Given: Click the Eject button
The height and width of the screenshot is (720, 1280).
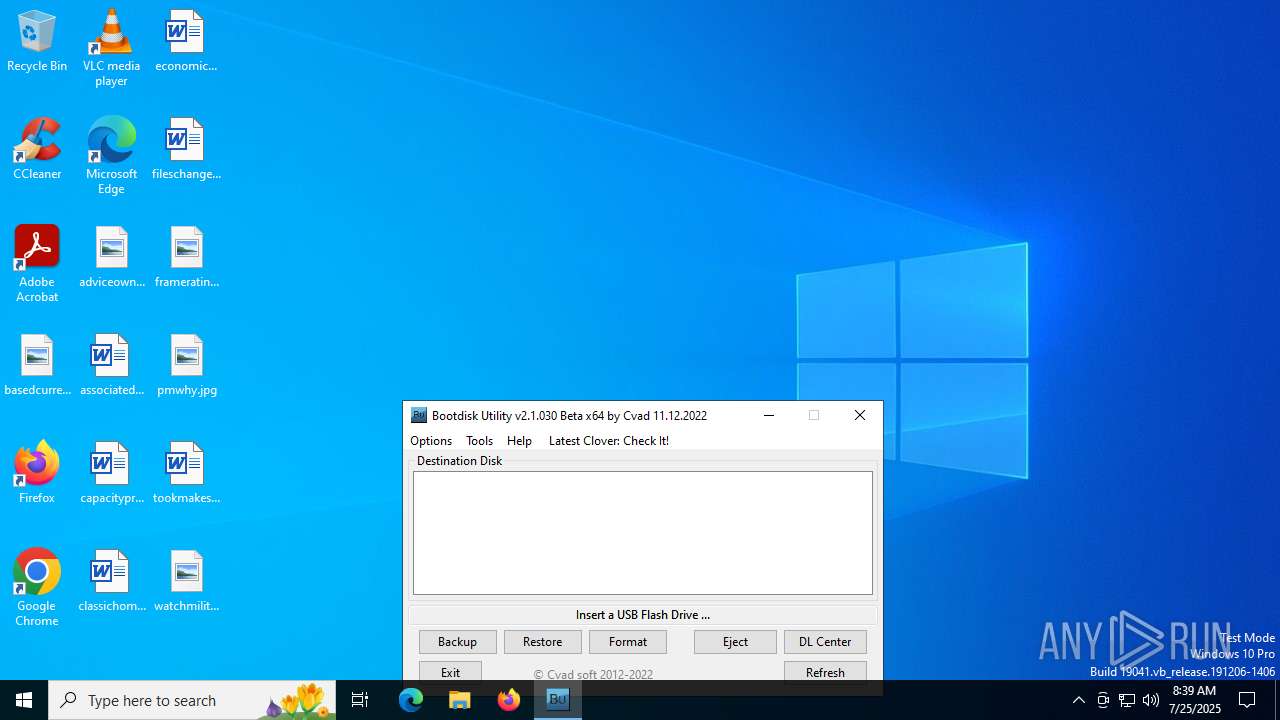Looking at the screenshot, I should click(735, 642).
